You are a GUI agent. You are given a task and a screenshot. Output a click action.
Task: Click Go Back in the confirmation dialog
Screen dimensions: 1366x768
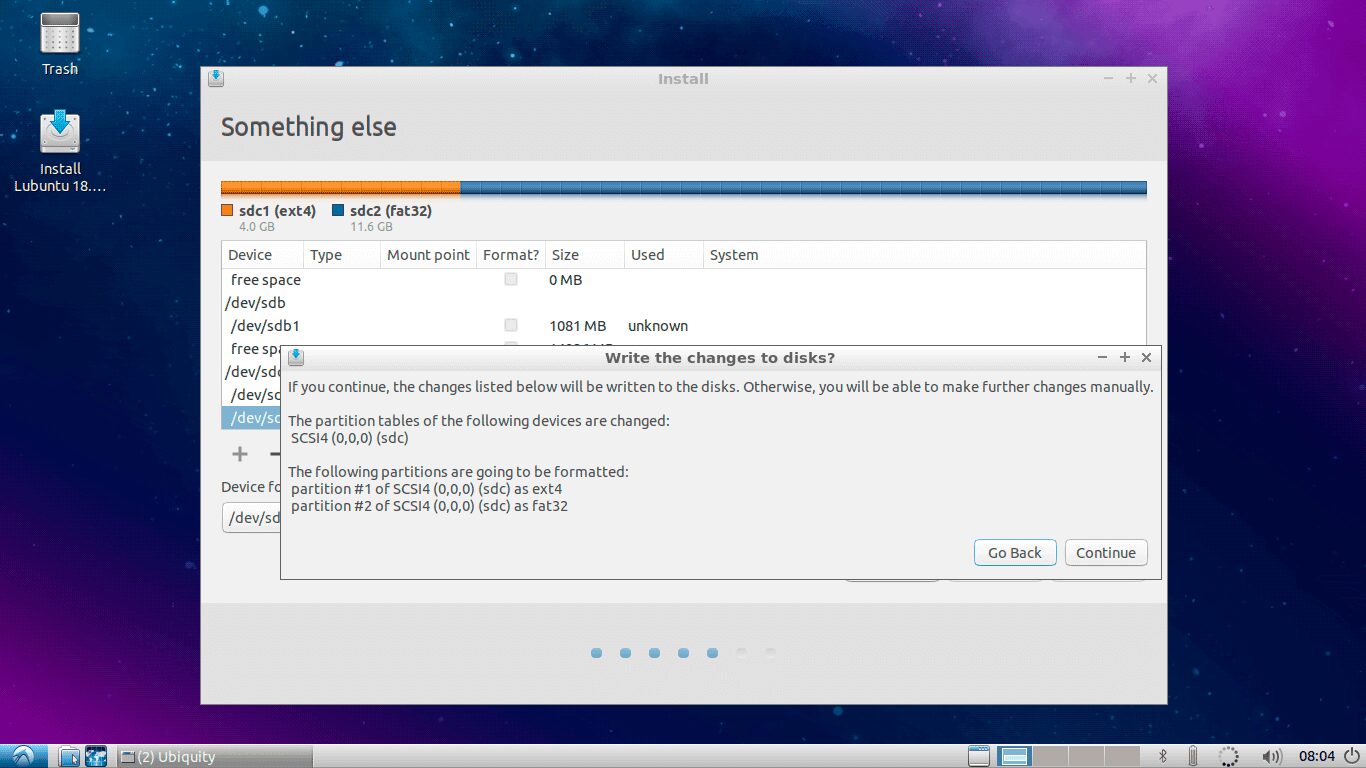[1014, 552]
